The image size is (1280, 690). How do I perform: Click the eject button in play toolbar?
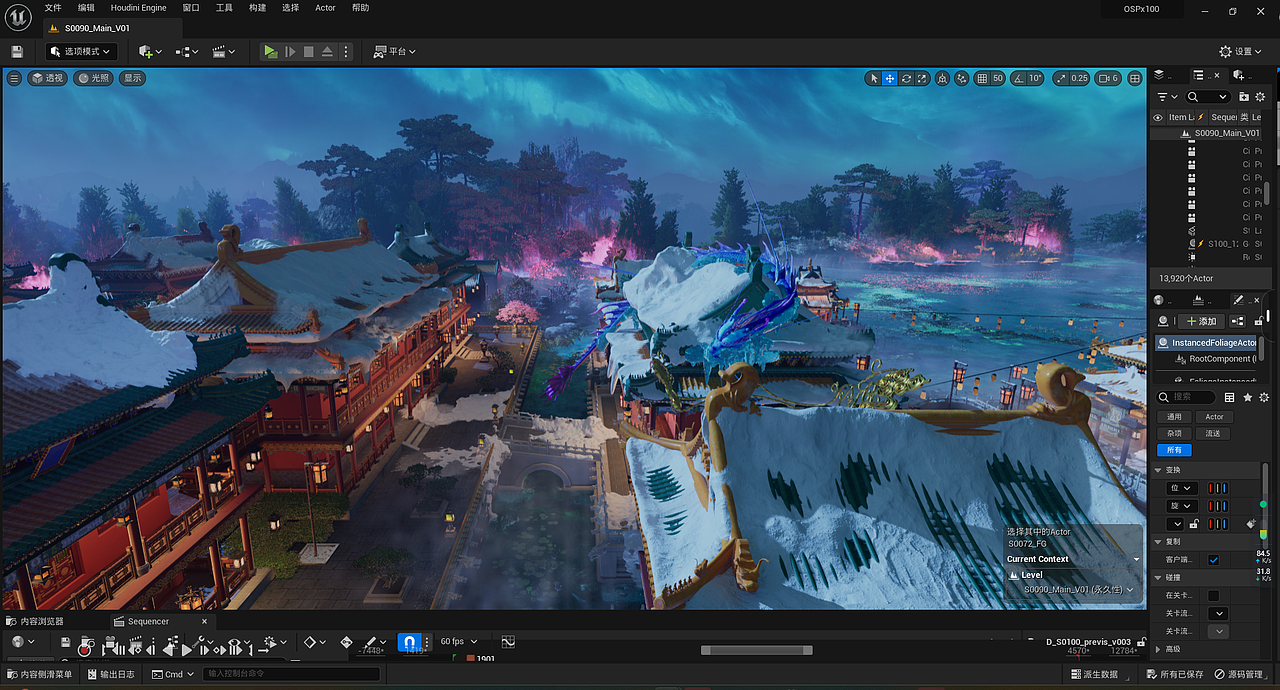coord(327,51)
